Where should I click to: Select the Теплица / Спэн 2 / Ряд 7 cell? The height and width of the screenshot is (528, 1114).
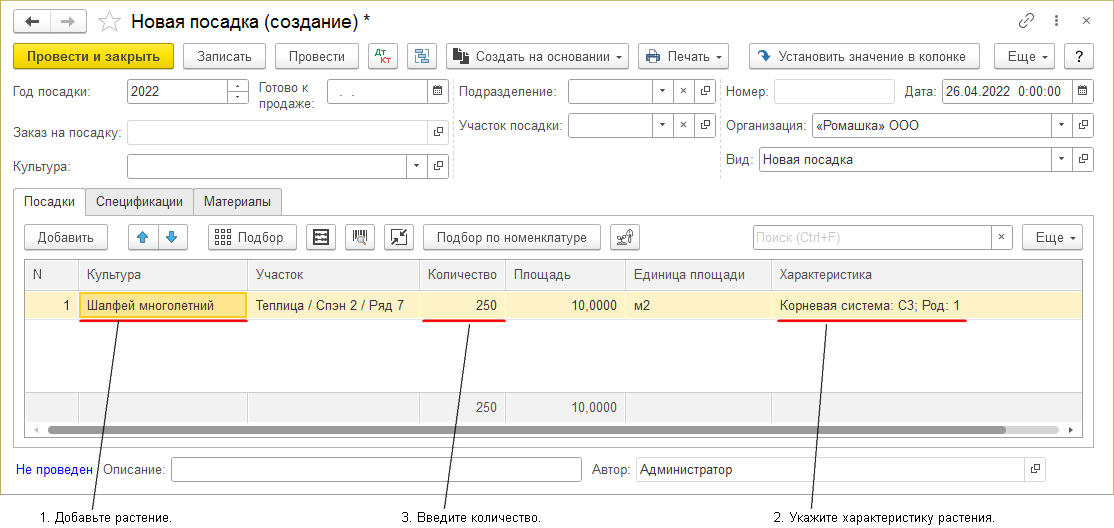pyautogui.click(x=333, y=306)
